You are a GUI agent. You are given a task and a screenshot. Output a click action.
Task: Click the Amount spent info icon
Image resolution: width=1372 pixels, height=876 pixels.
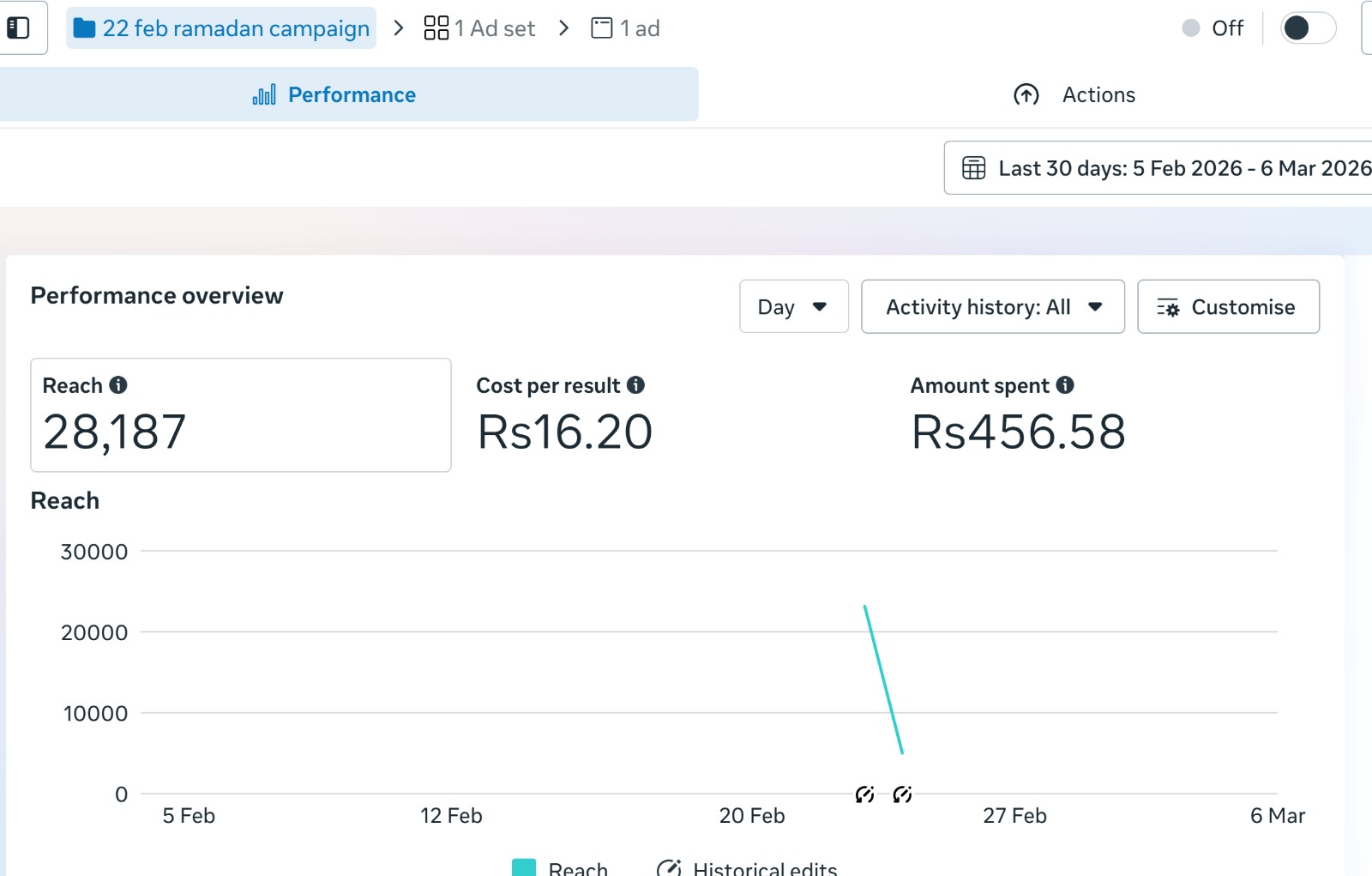[x=1065, y=385]
